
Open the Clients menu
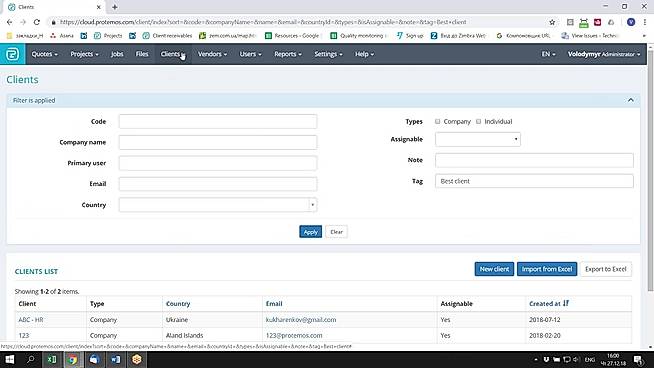pyautogui.click(x=173, y=54)
